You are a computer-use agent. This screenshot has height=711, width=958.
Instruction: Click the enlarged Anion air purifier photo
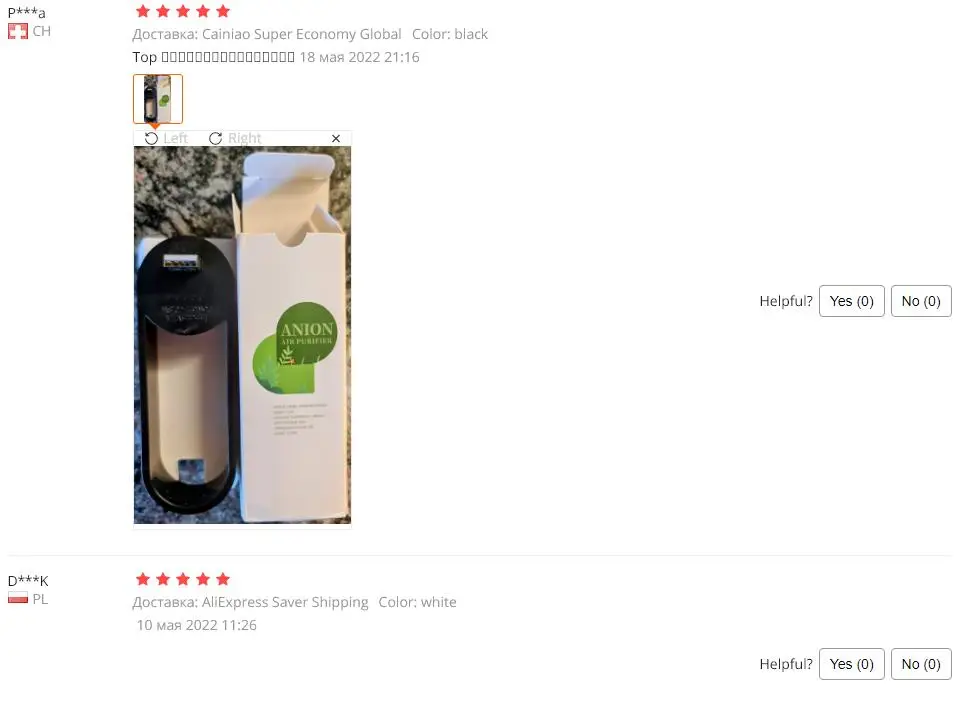pos(243,335)
